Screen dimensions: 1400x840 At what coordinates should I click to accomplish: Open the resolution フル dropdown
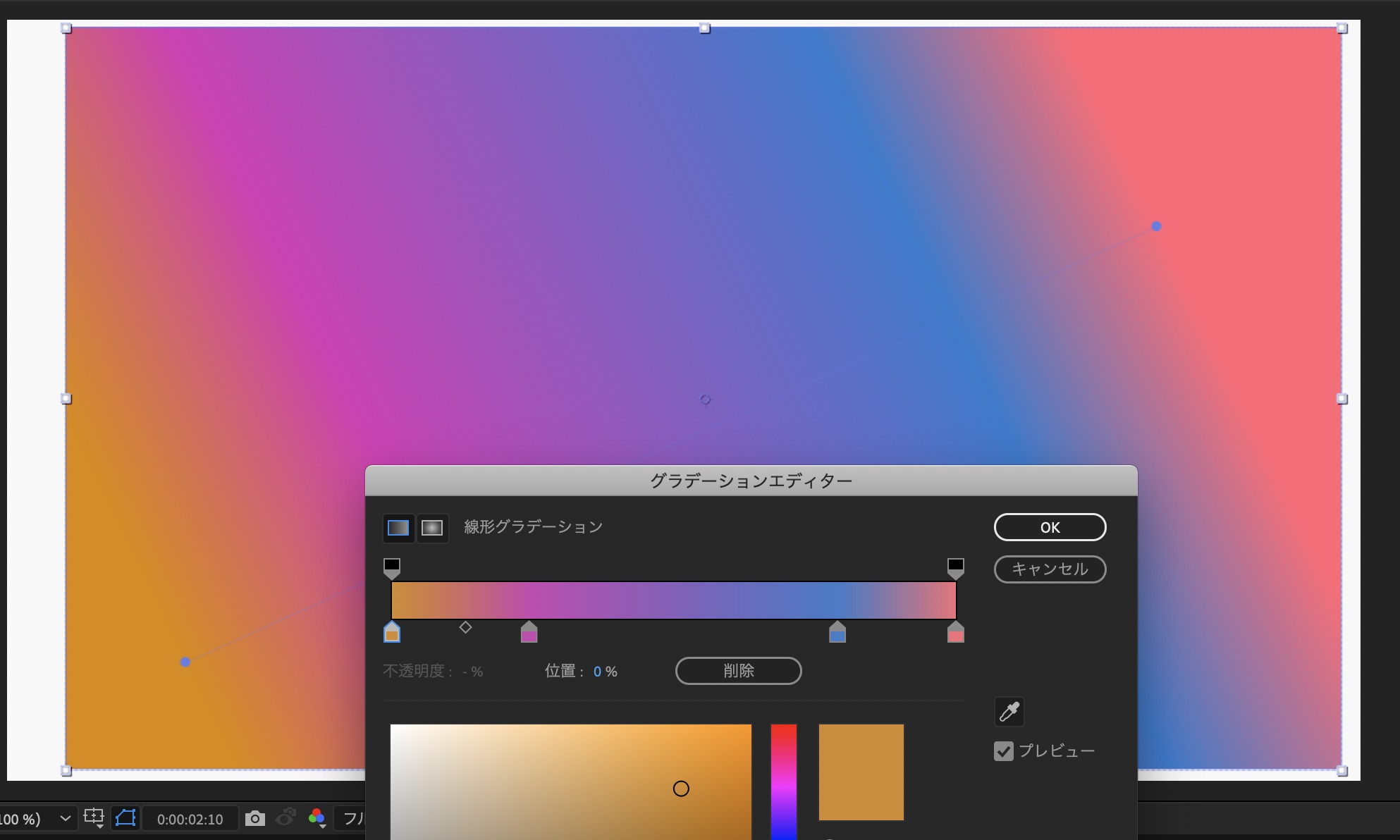tap(352, 819)
